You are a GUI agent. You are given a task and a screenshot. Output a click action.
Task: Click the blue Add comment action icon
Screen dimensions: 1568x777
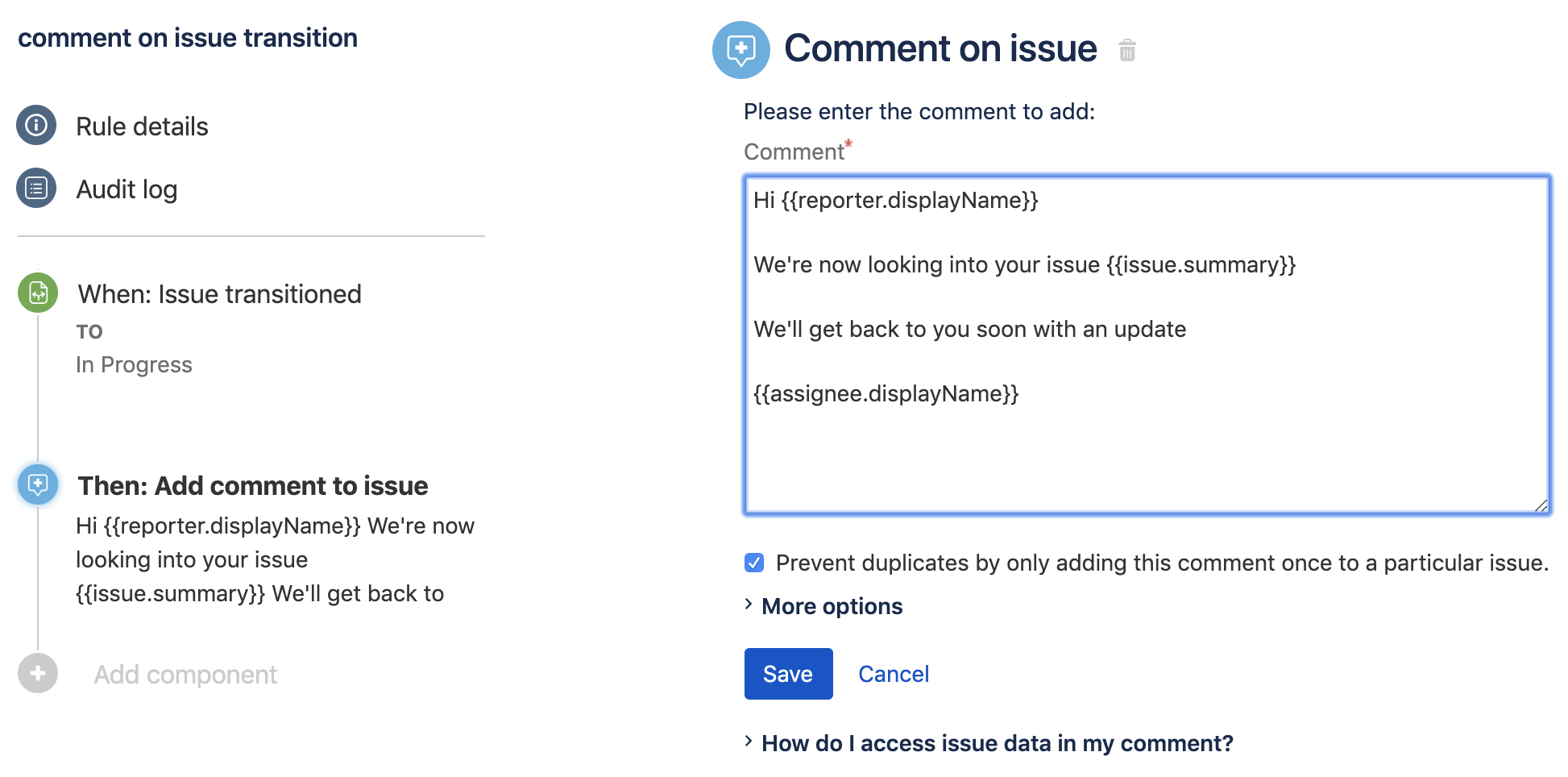(38, 484)
